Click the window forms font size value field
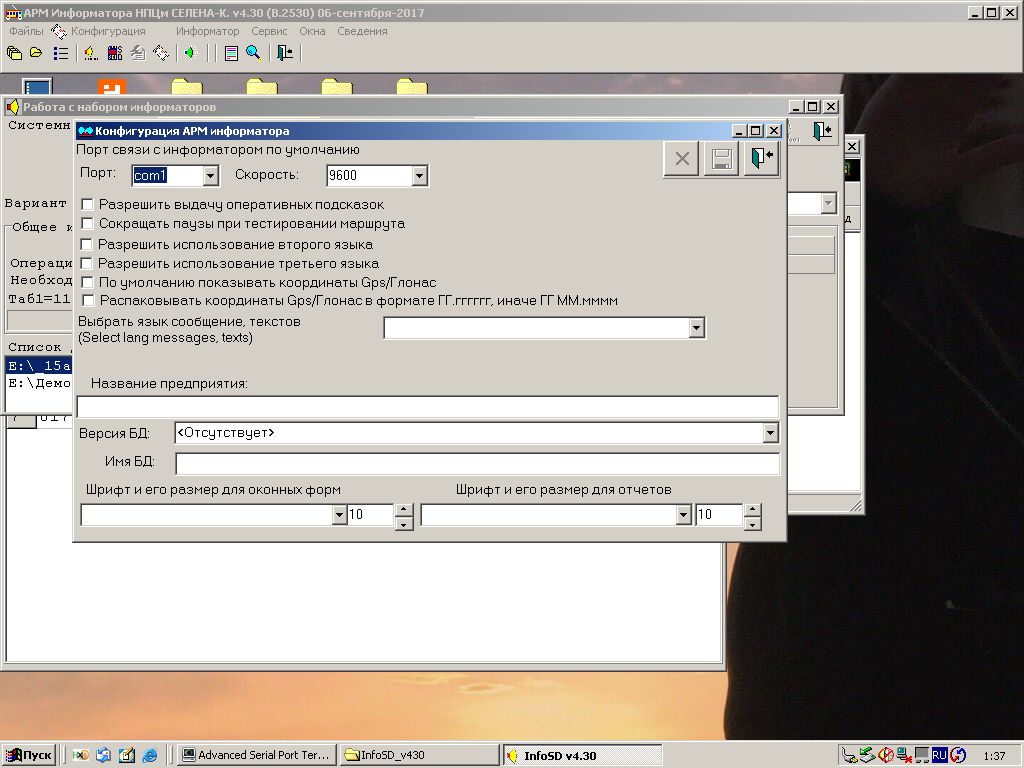The height and width of the screenshot is (768, 1024). pos(371,515)
